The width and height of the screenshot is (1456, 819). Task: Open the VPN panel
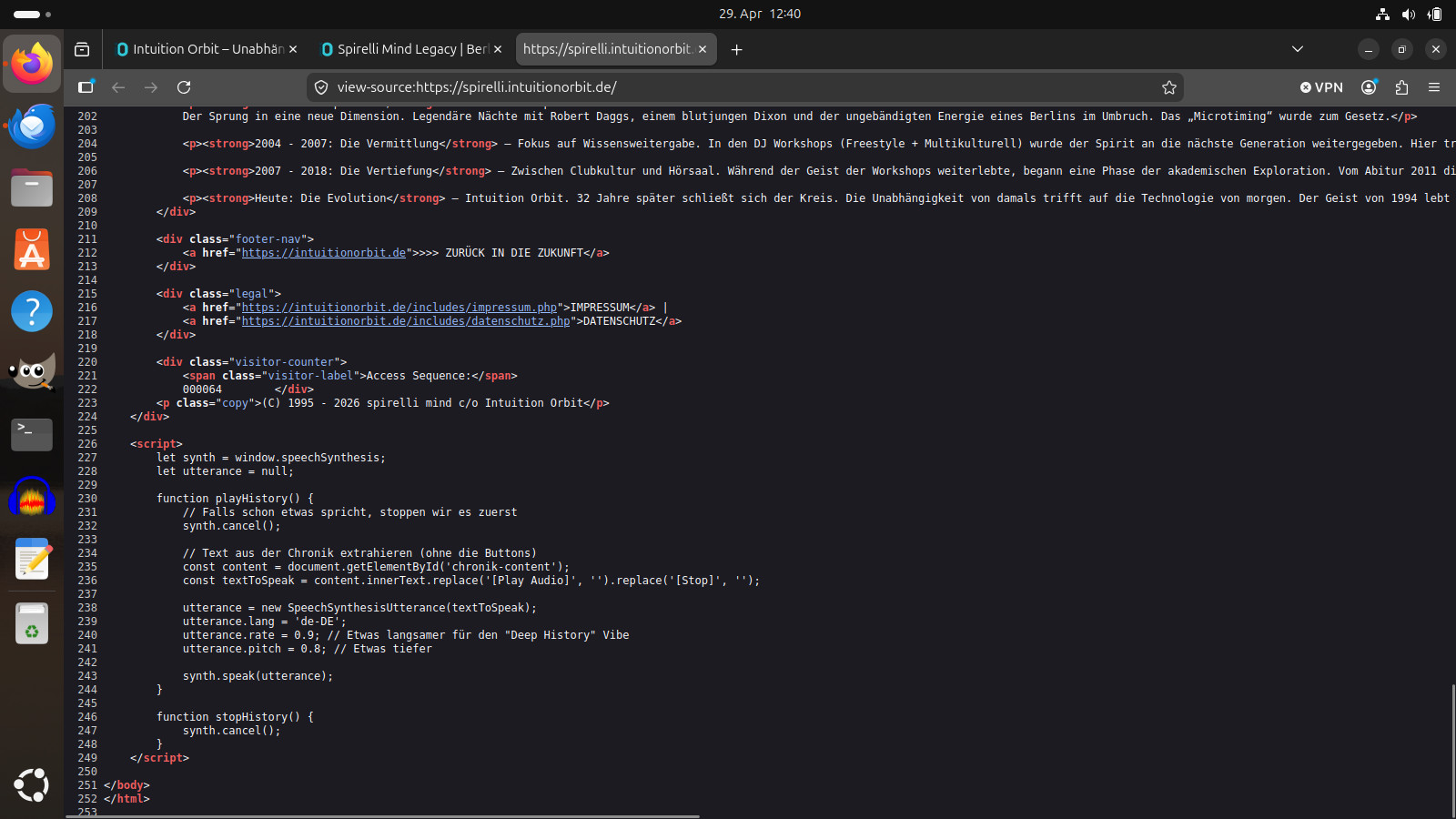pos(1321,87)
